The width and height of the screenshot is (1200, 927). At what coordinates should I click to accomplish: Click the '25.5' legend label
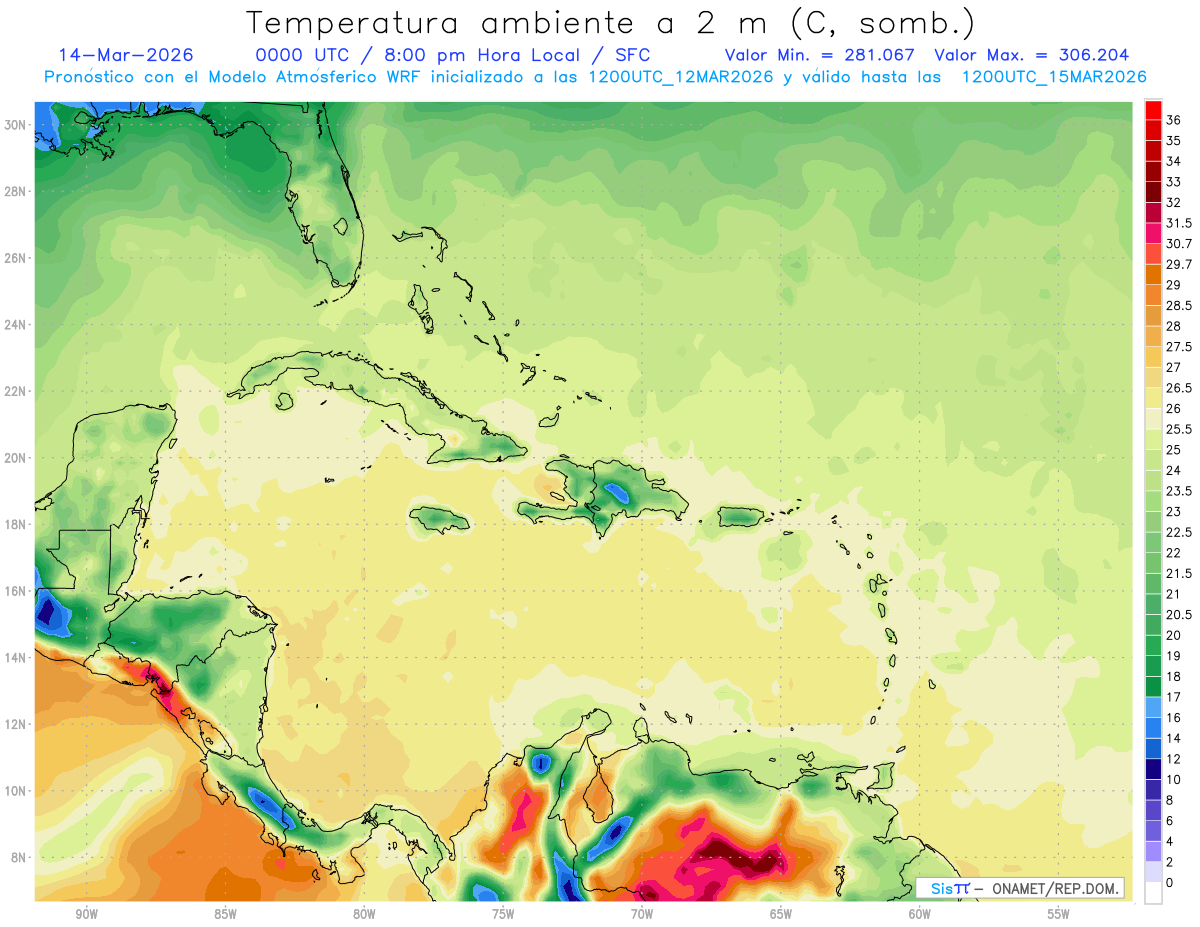tap(1179, 429)
